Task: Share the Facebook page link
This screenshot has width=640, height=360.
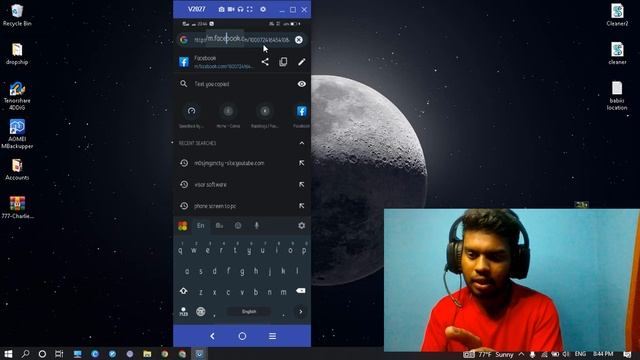Action: (x=265, y=62)
